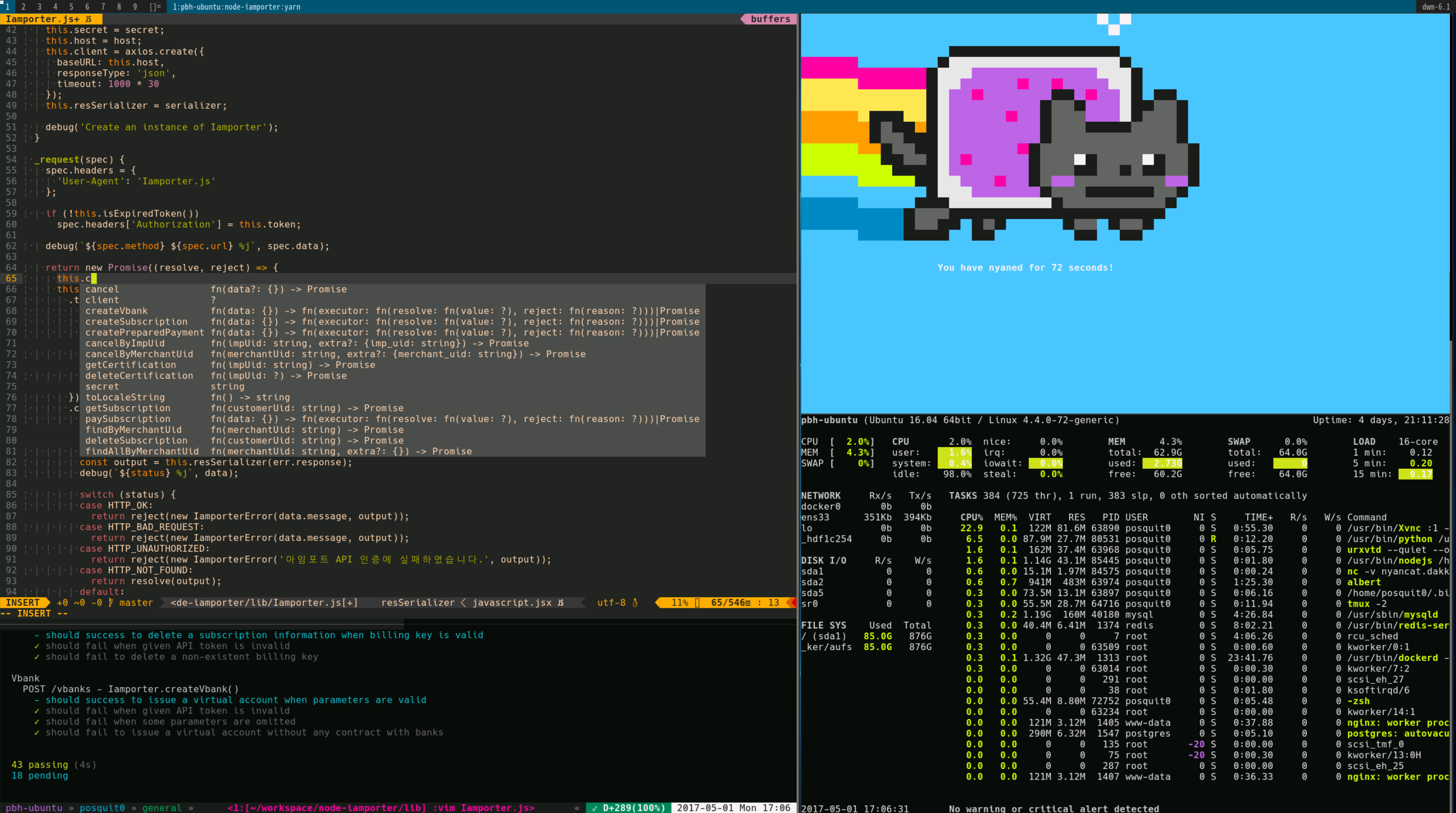
Task: Click the JS icon beside javascript.jsx in the statusline
Action: [x=559, y=602]
